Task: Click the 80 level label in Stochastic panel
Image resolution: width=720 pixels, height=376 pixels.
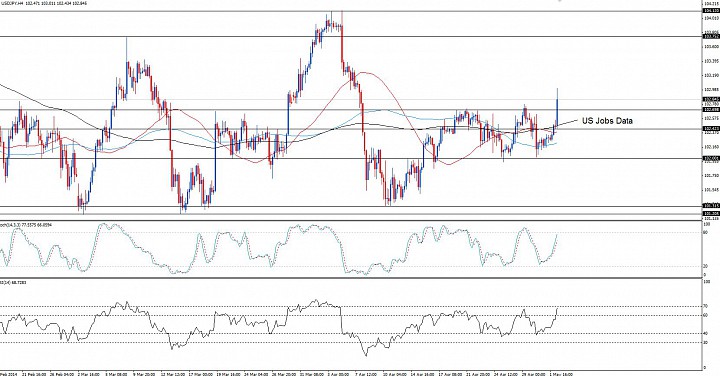Action: [x=706, y=232]
